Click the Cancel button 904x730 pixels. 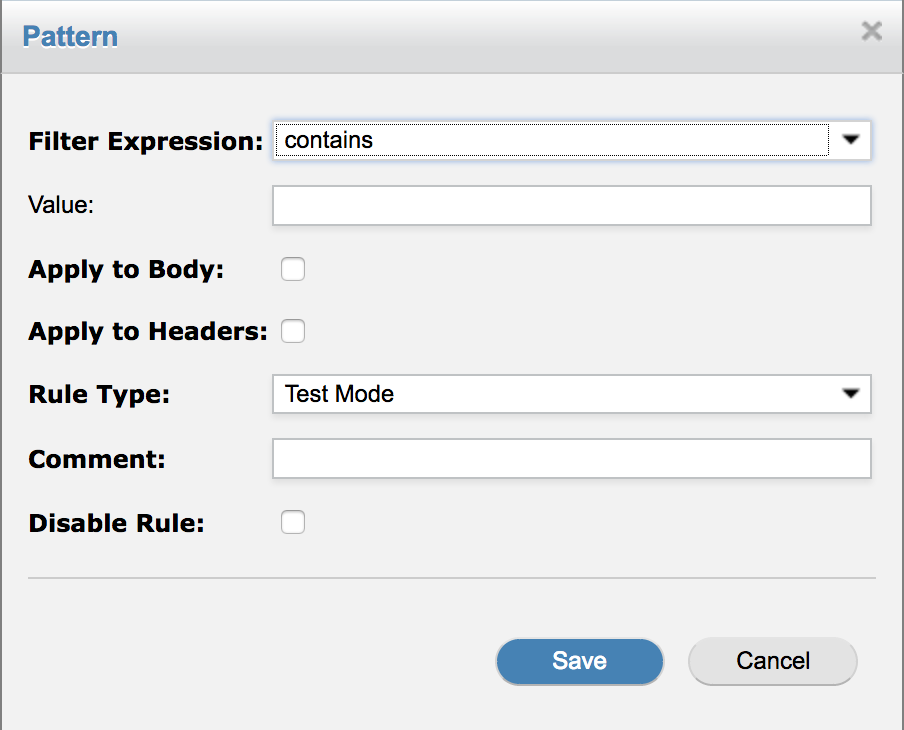click(x=772, y=661)
